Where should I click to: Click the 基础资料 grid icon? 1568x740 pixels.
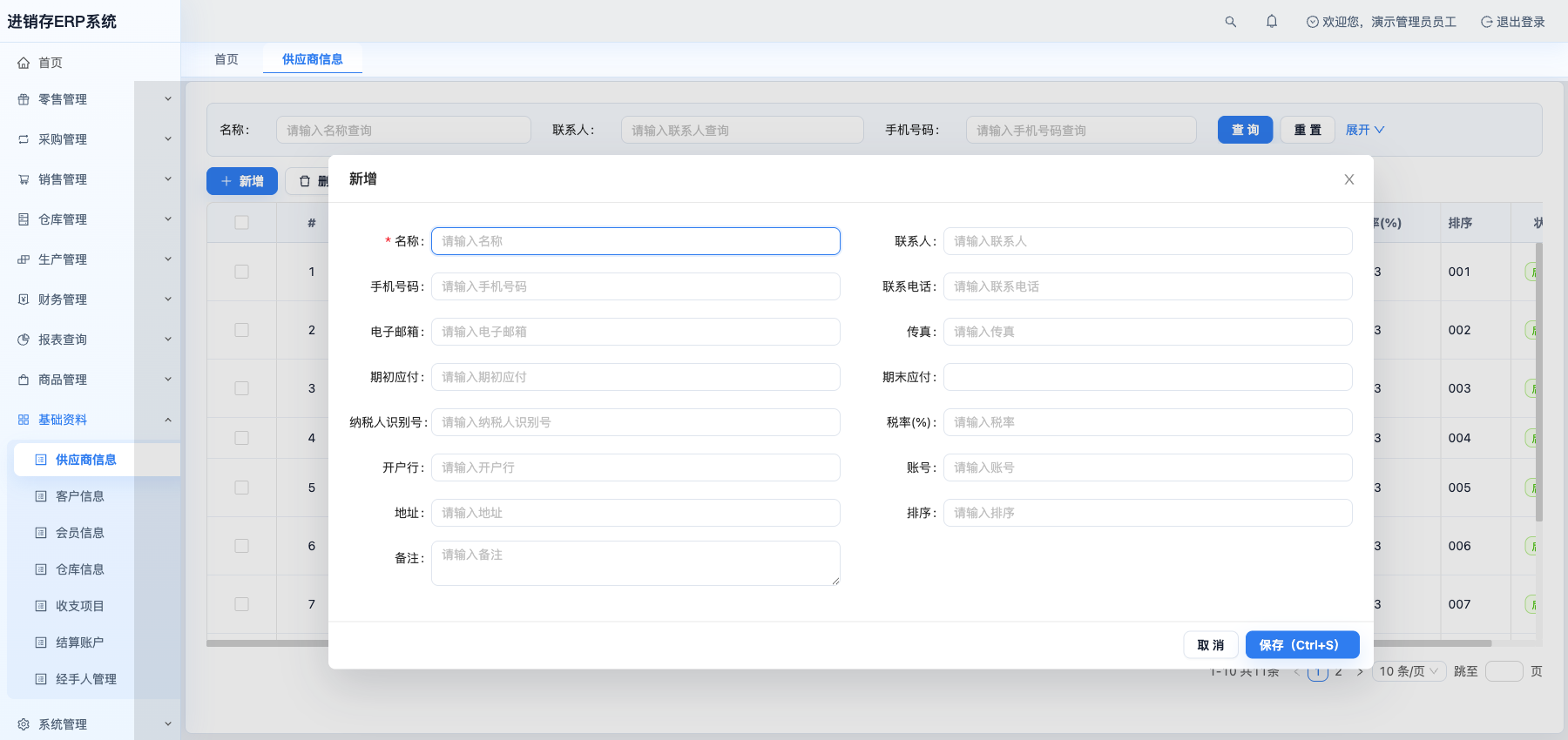(x=24, y=420)
